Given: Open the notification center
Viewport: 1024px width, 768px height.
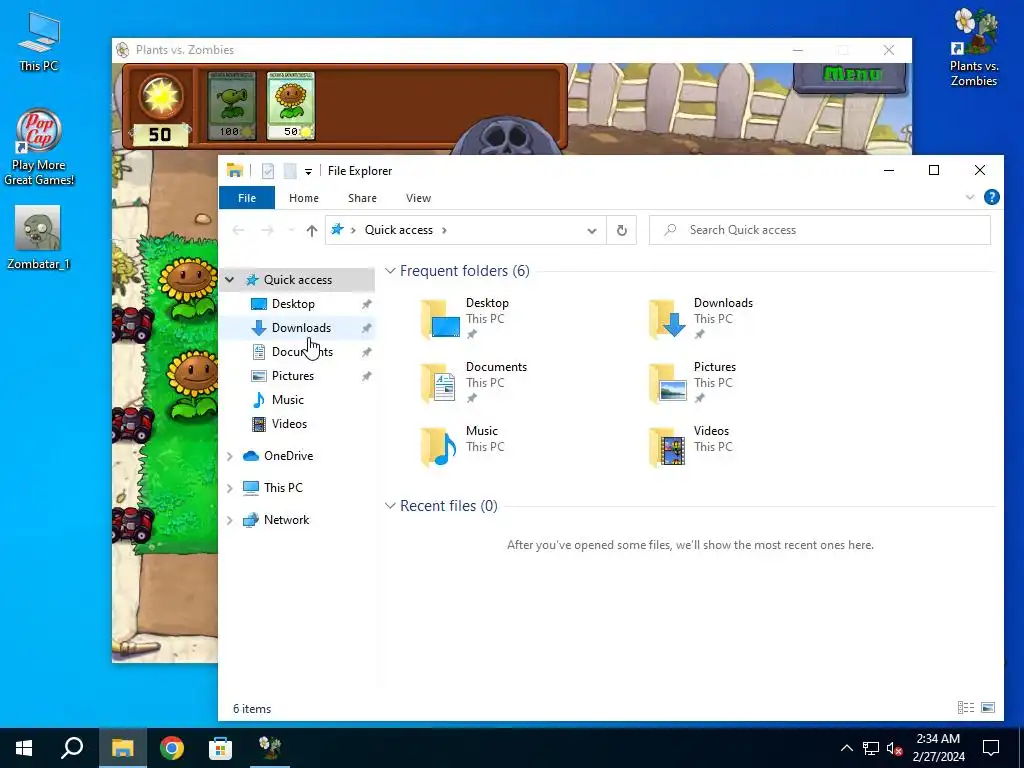Looking at the screenshot, I should pyautogui.click(x=991, y=748).
